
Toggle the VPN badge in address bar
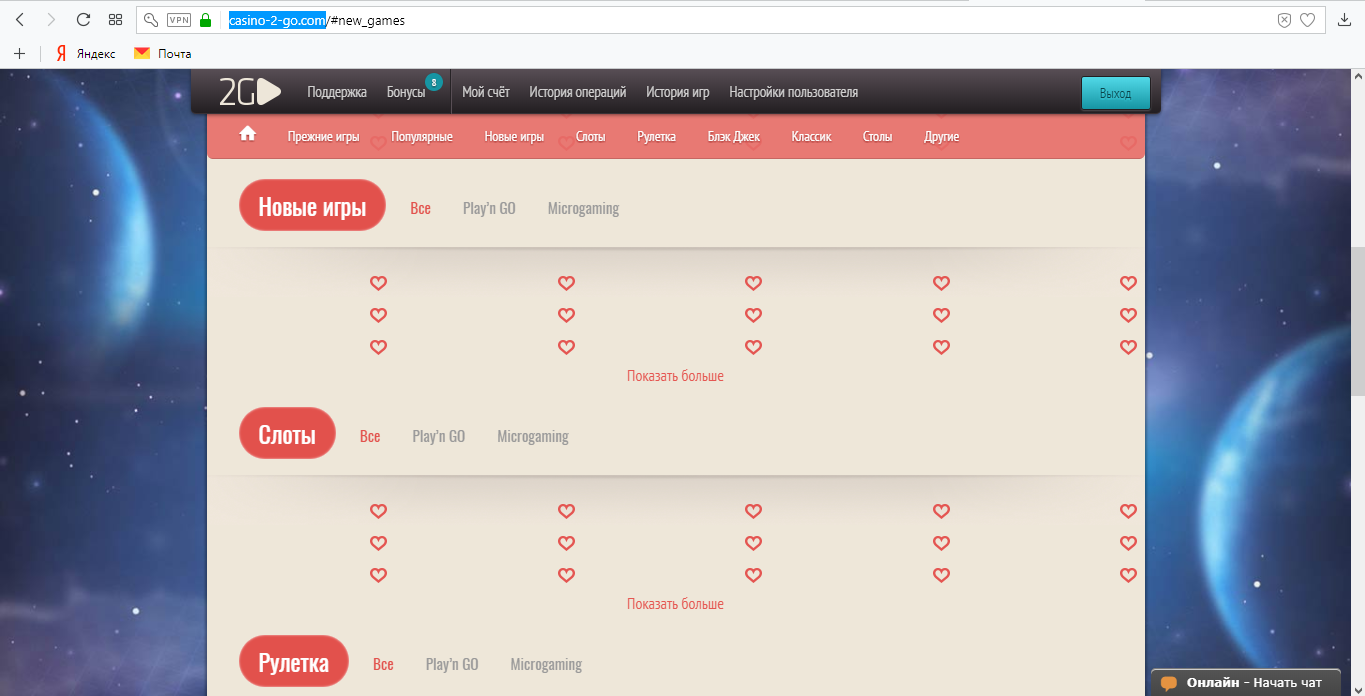(x=179, y=20)
